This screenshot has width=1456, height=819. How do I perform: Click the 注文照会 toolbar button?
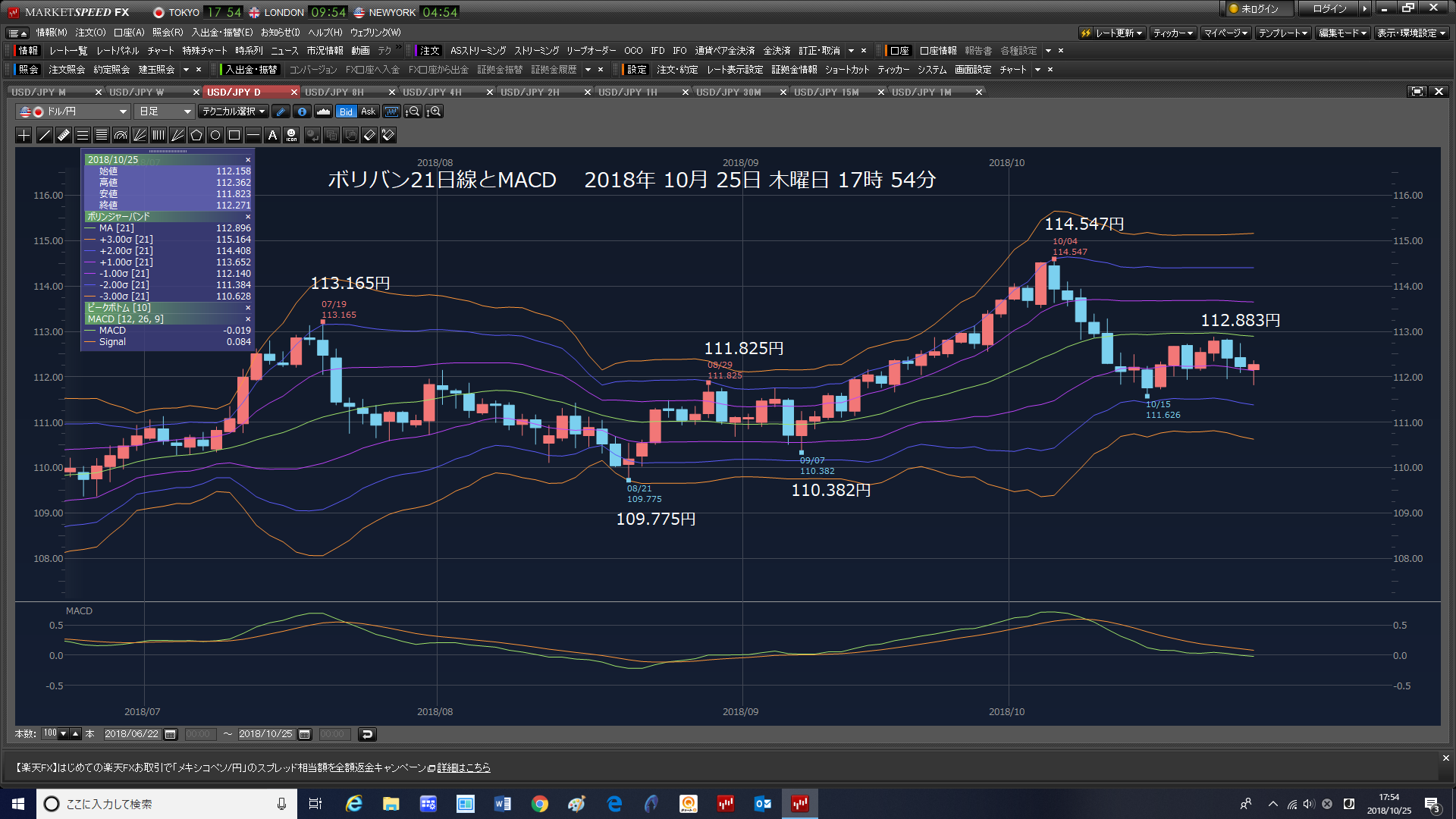(67, 70)
